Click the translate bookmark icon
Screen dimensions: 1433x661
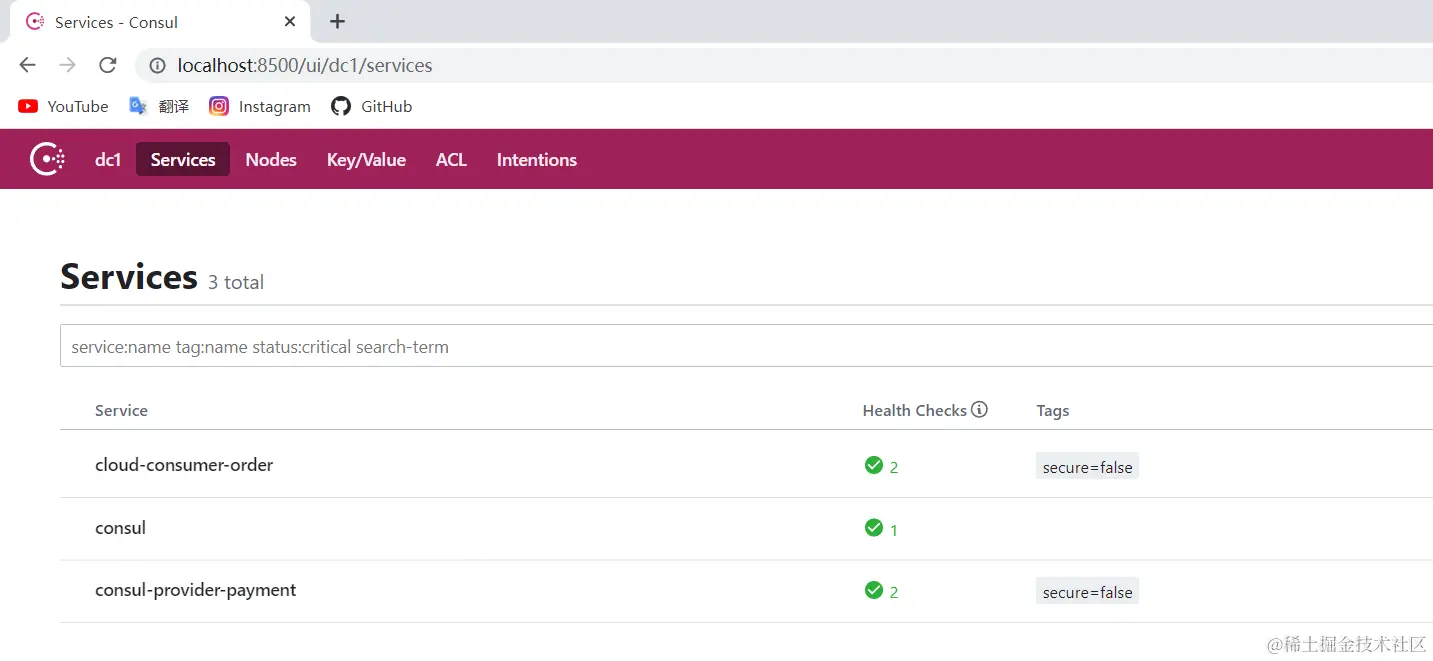138,106
